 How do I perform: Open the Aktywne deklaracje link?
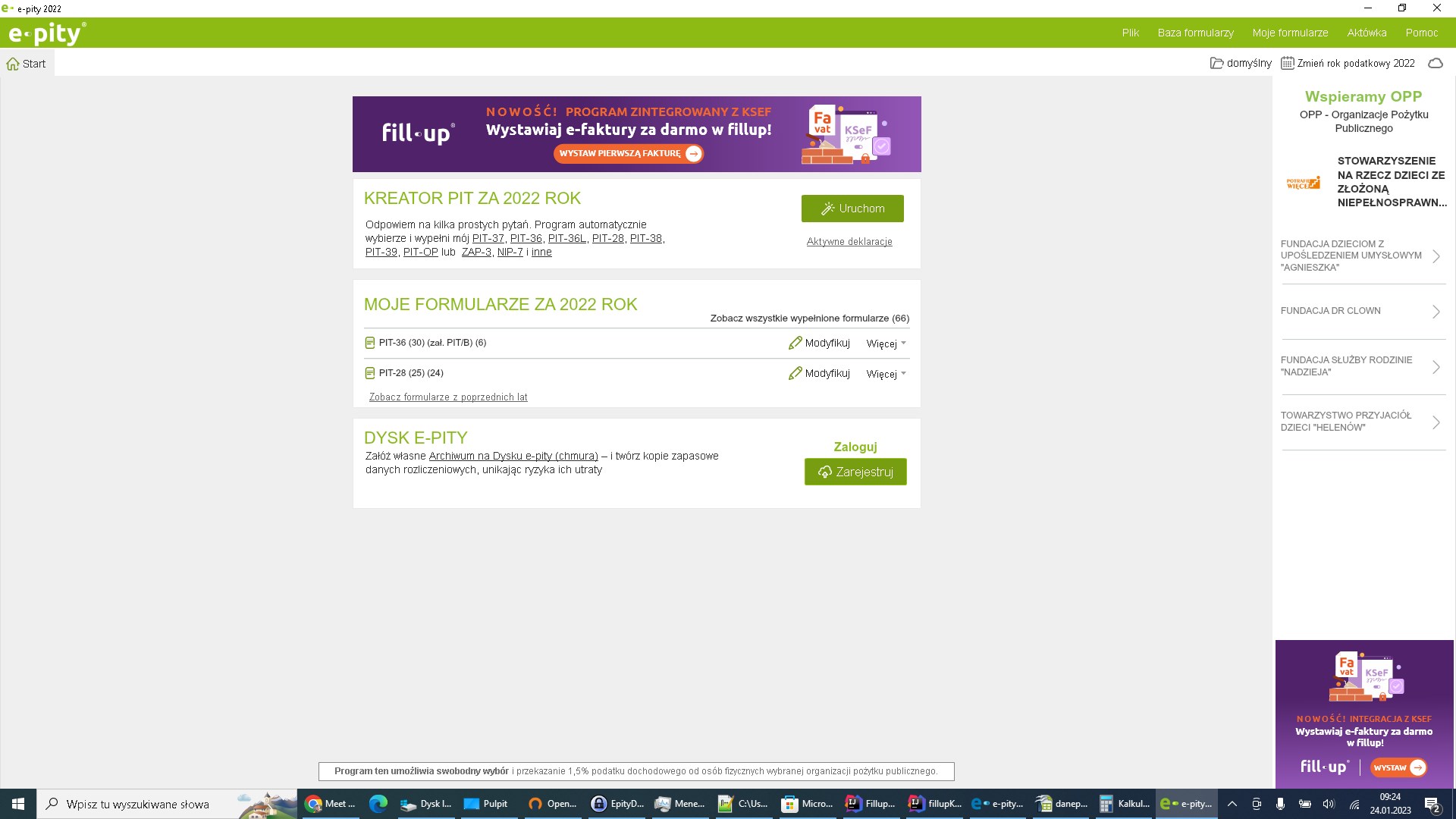coord(849,242)
